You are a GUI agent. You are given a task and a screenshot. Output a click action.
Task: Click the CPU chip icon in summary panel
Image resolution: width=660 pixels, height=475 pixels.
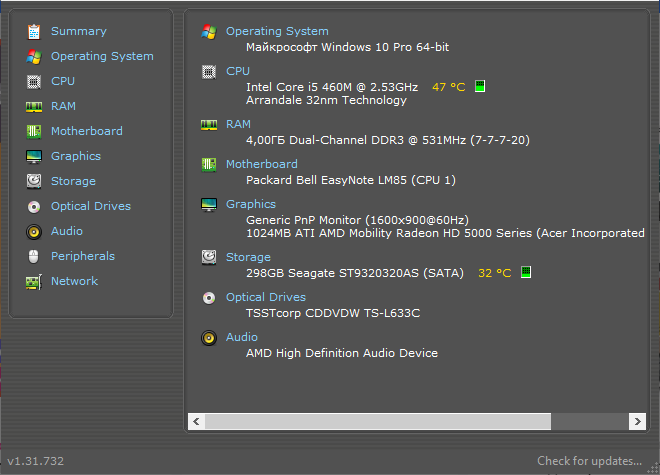(x=209, y=72)
